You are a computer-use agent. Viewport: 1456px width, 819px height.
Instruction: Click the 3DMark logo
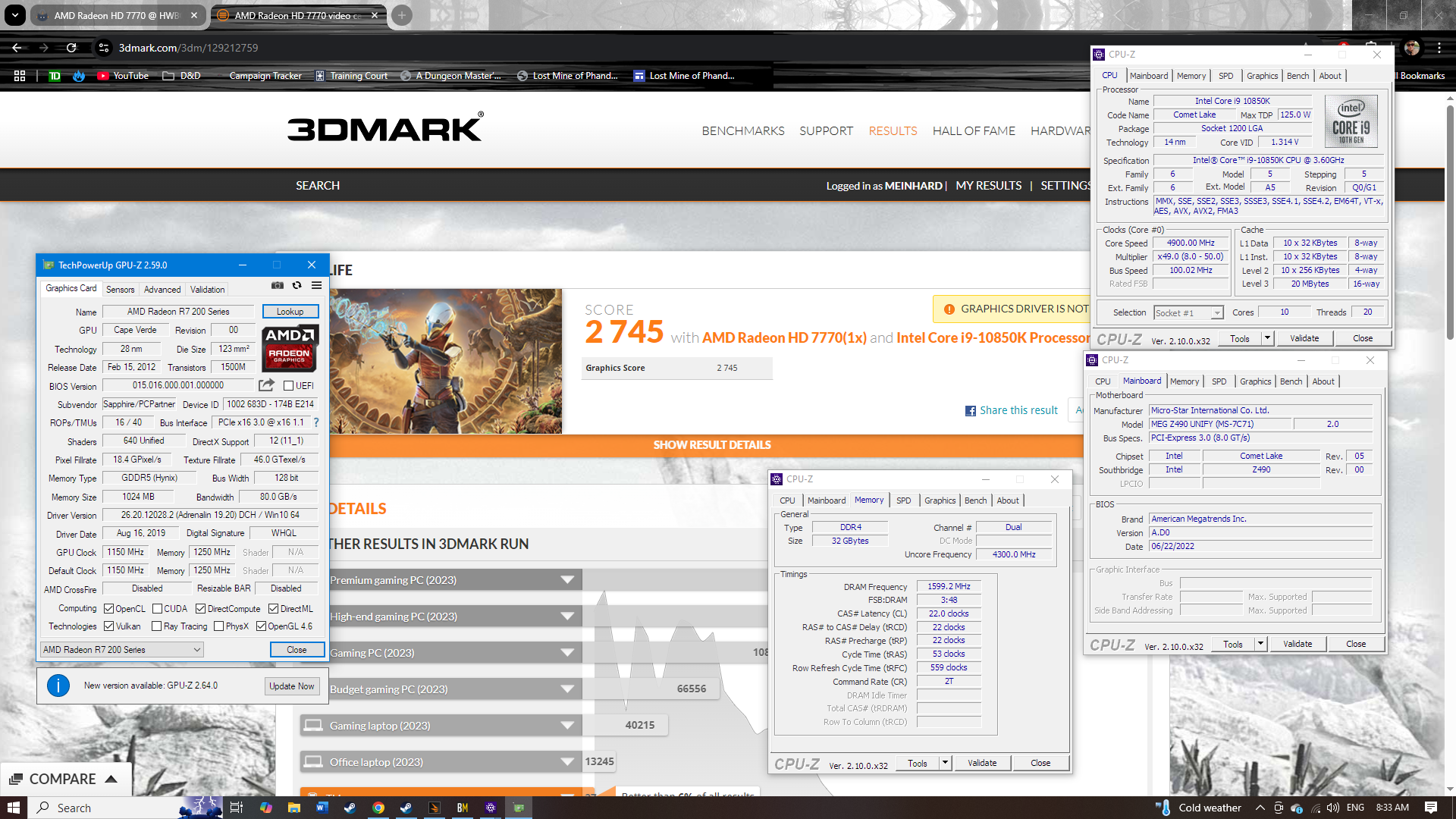(385, 127)
